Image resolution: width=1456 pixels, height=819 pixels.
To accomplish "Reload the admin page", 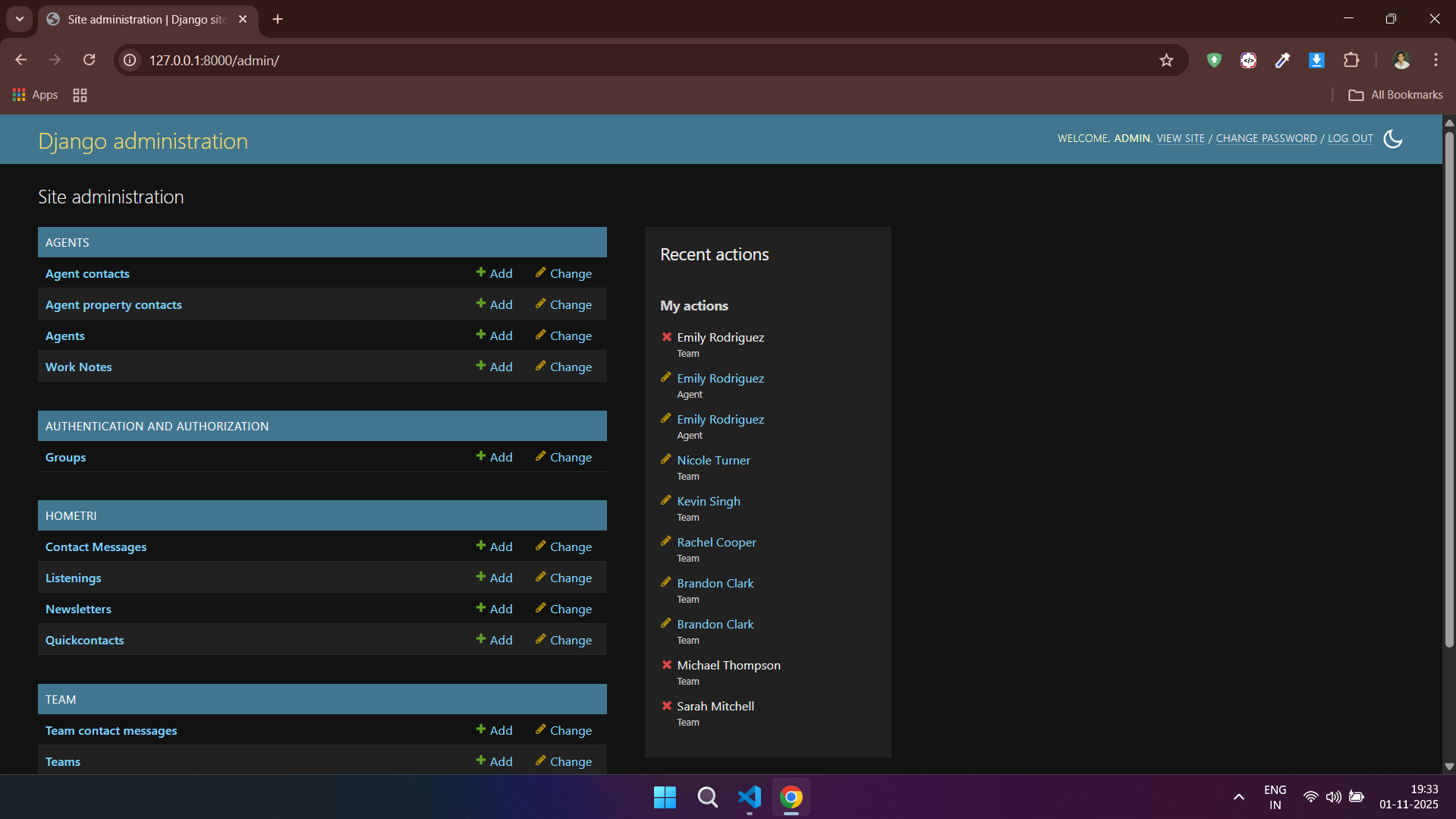I will [x=90, y=60].
